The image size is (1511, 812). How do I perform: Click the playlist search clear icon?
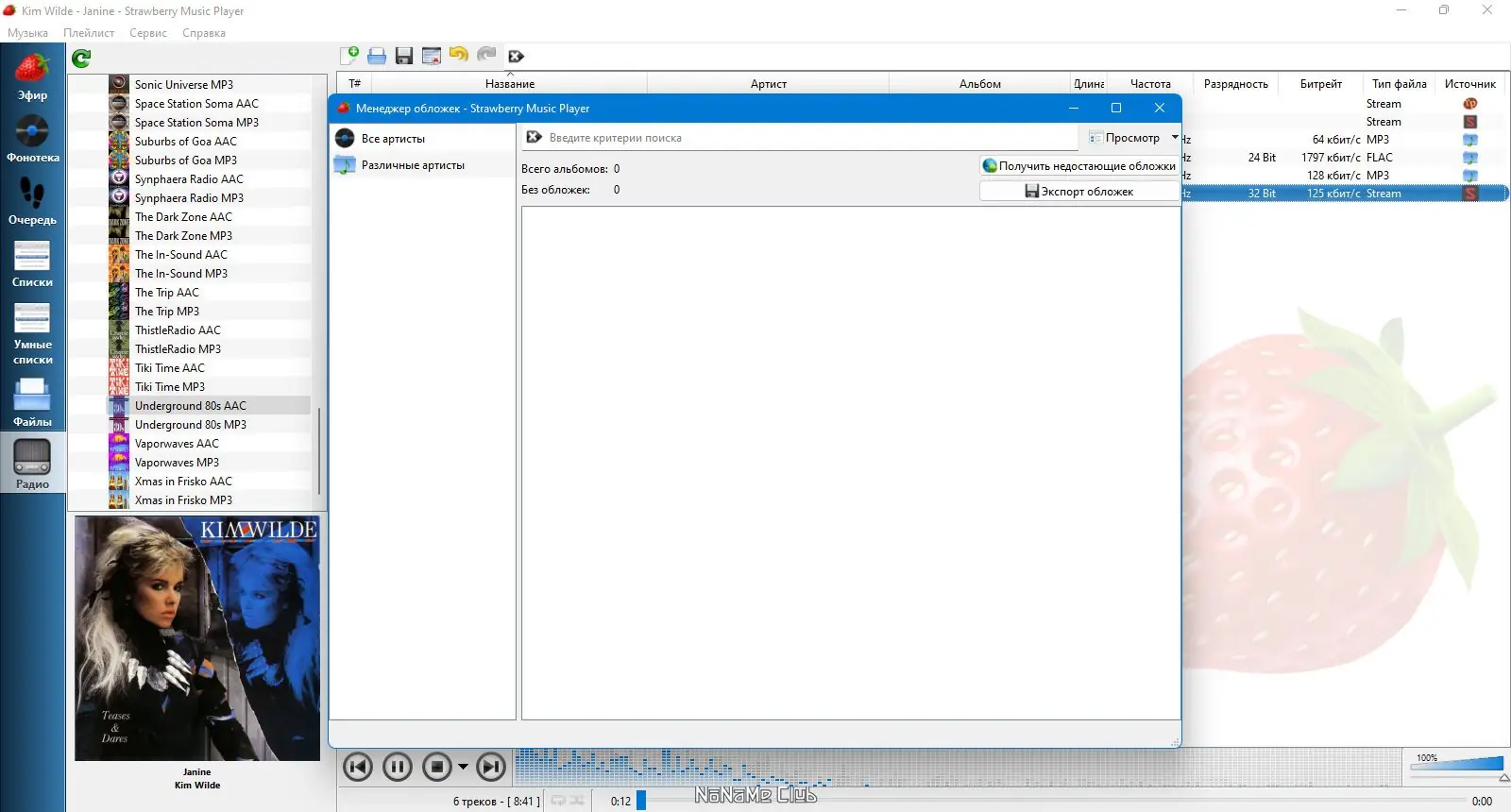tap(516, 57)
